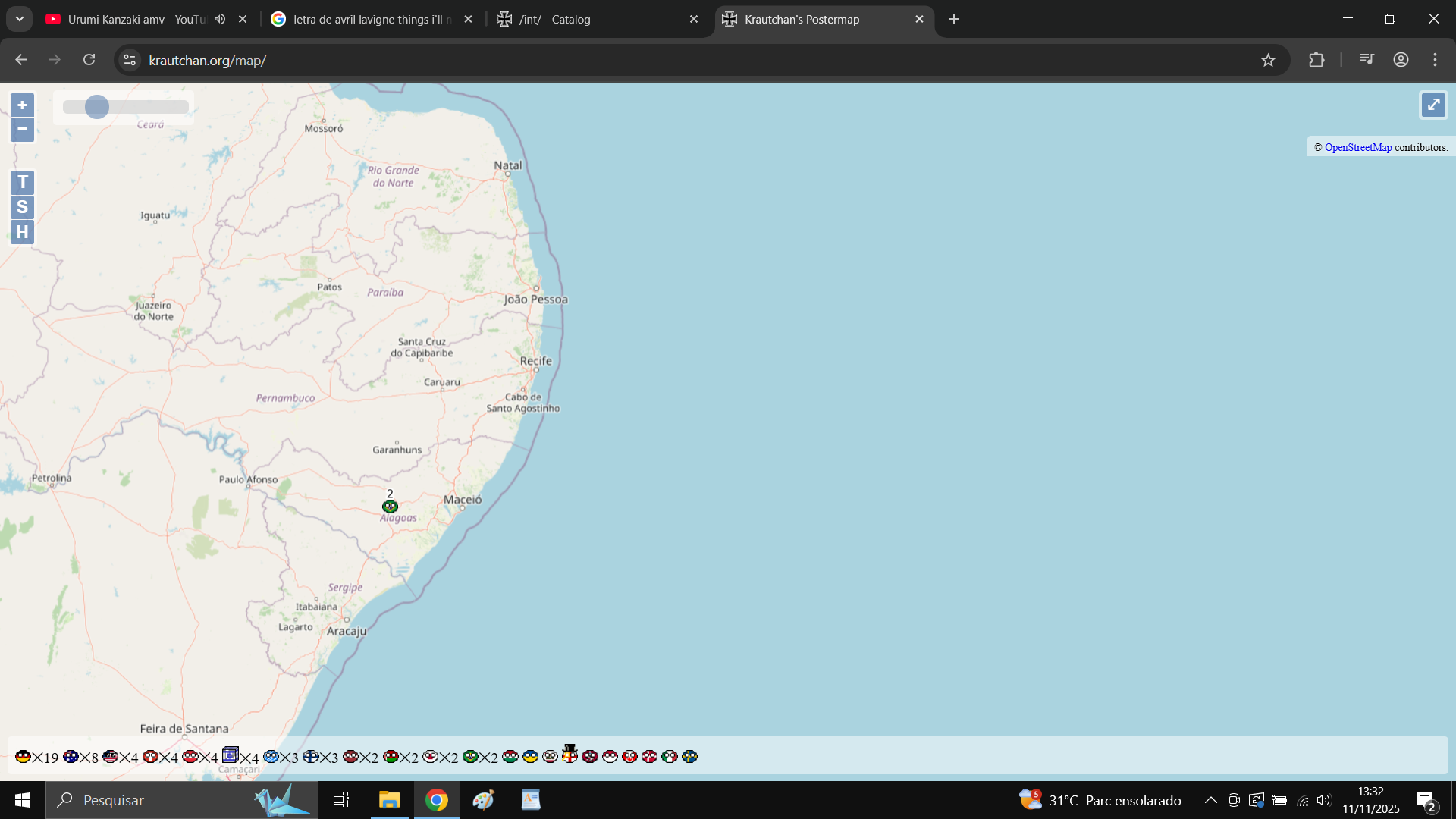Viewport: 1456px width, 819px height.
Task: Select the Australia countryball in the legend
Action: tap(71, 756)
